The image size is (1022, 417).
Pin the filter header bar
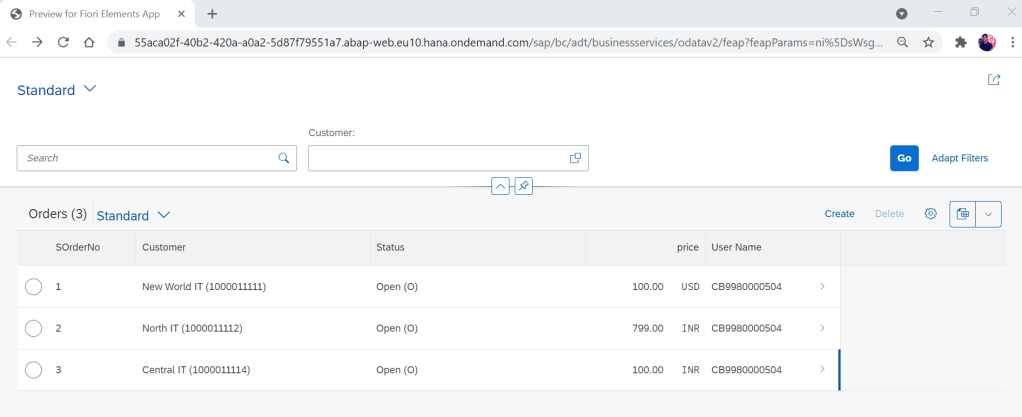pos(524,186)
